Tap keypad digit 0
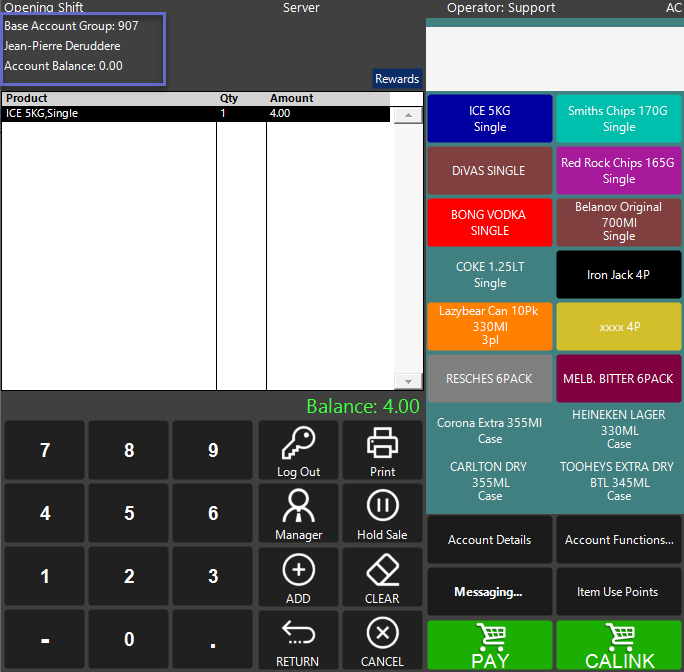 point(129,639)
